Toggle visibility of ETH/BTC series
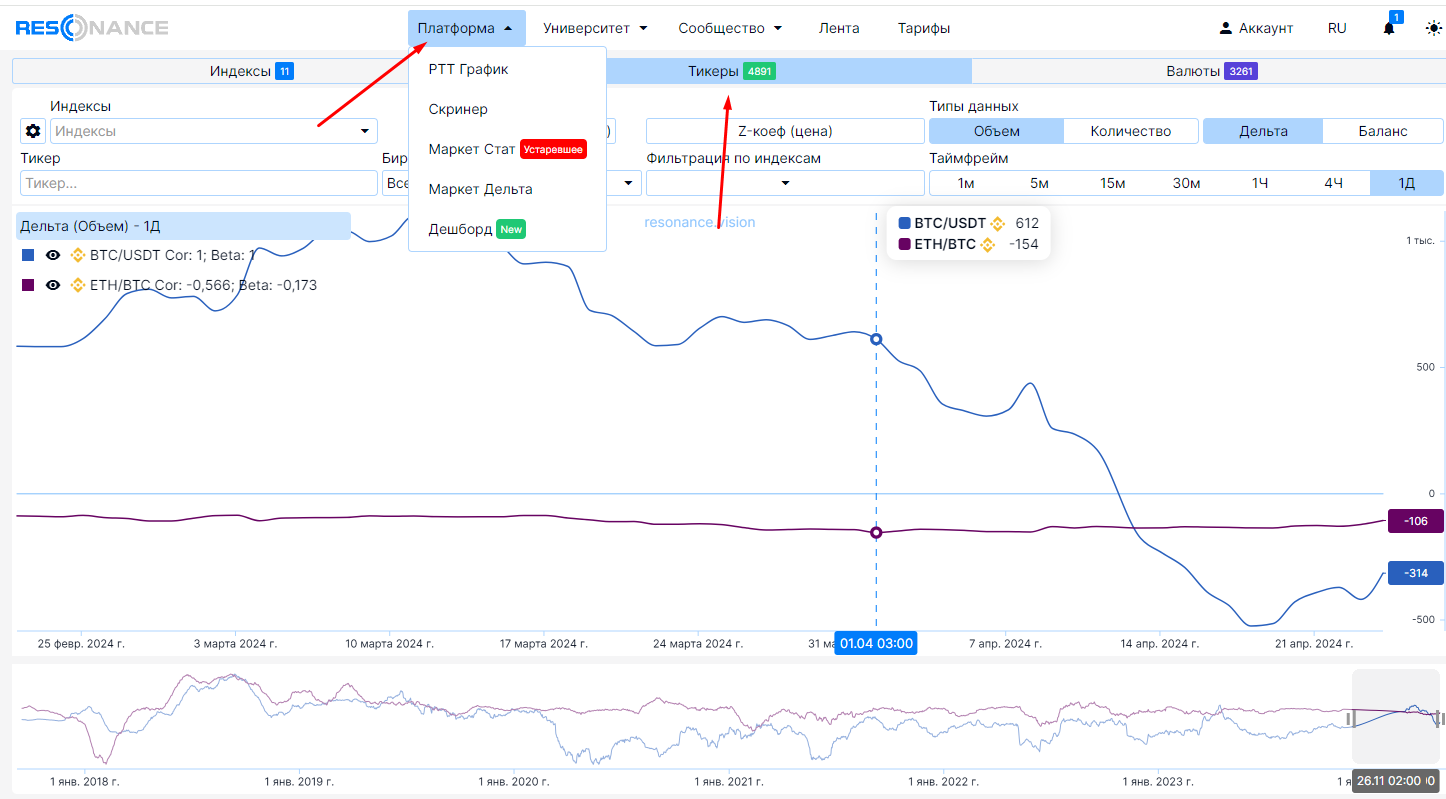The width and height of the screenshot is (1446, 799). pos(53,285)
